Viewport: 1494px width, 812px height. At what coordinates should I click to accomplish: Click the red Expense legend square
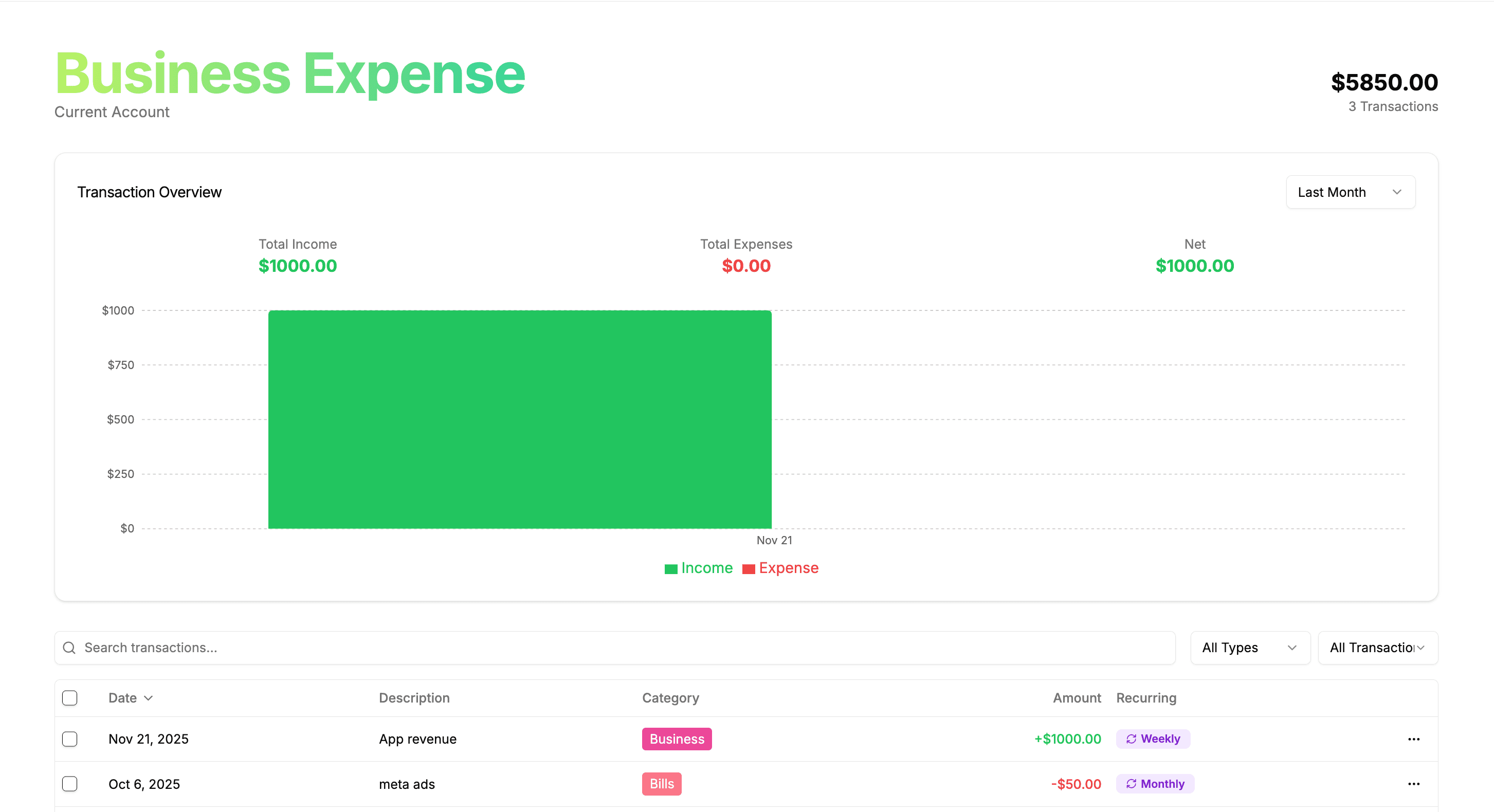pos(748,568)
